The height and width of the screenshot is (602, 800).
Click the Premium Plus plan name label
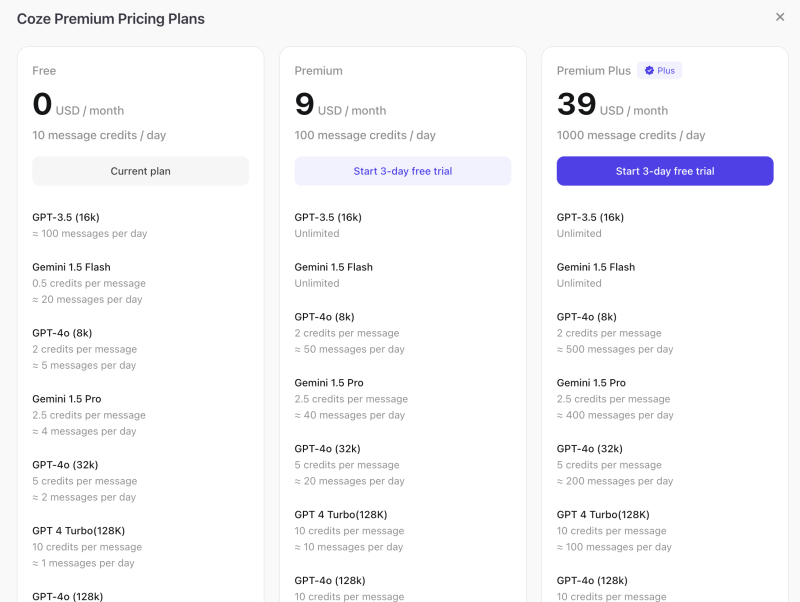point(593,71)
